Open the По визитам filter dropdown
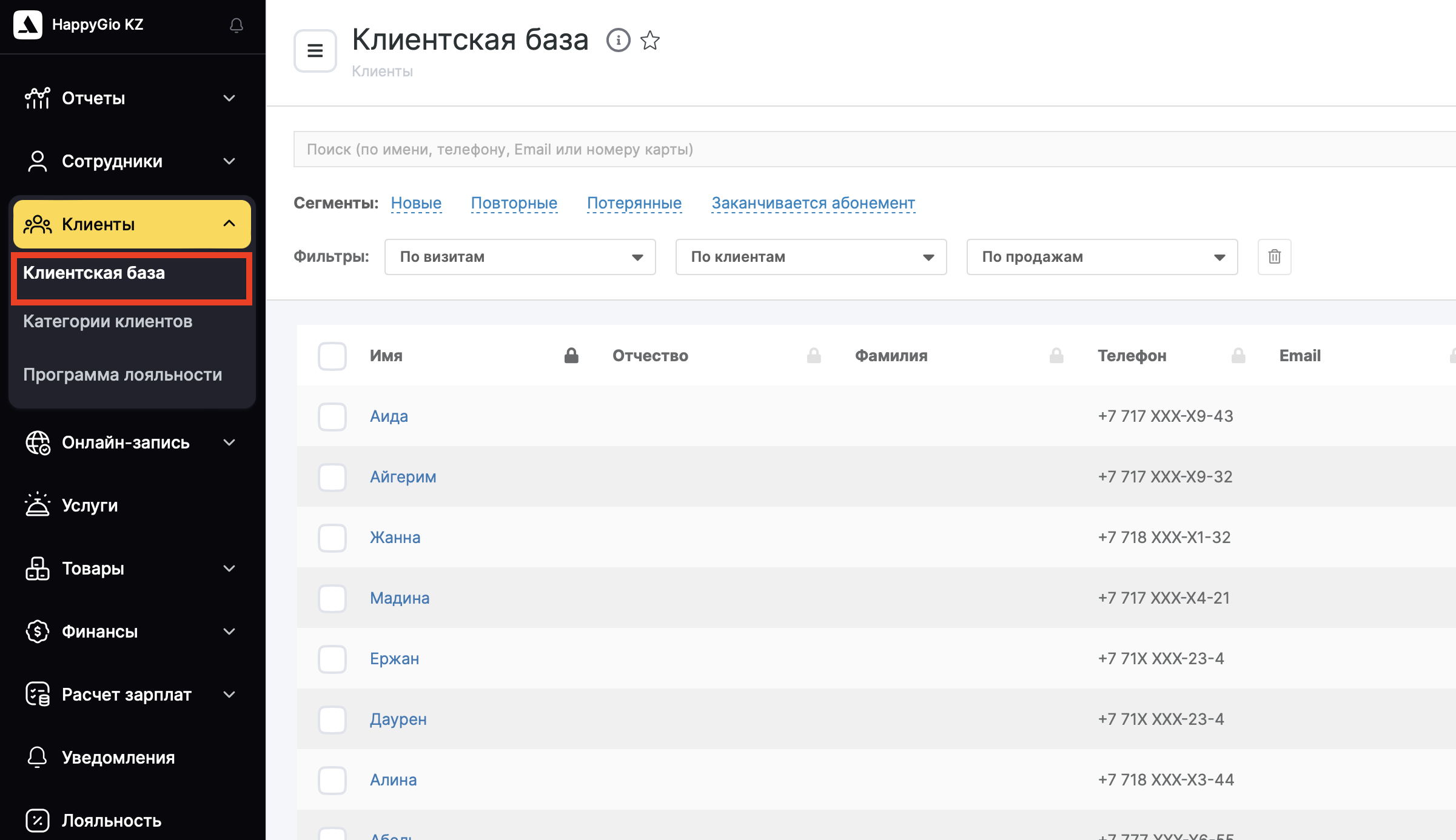Viewport: 1456px width, 840px height. (520, 257)
